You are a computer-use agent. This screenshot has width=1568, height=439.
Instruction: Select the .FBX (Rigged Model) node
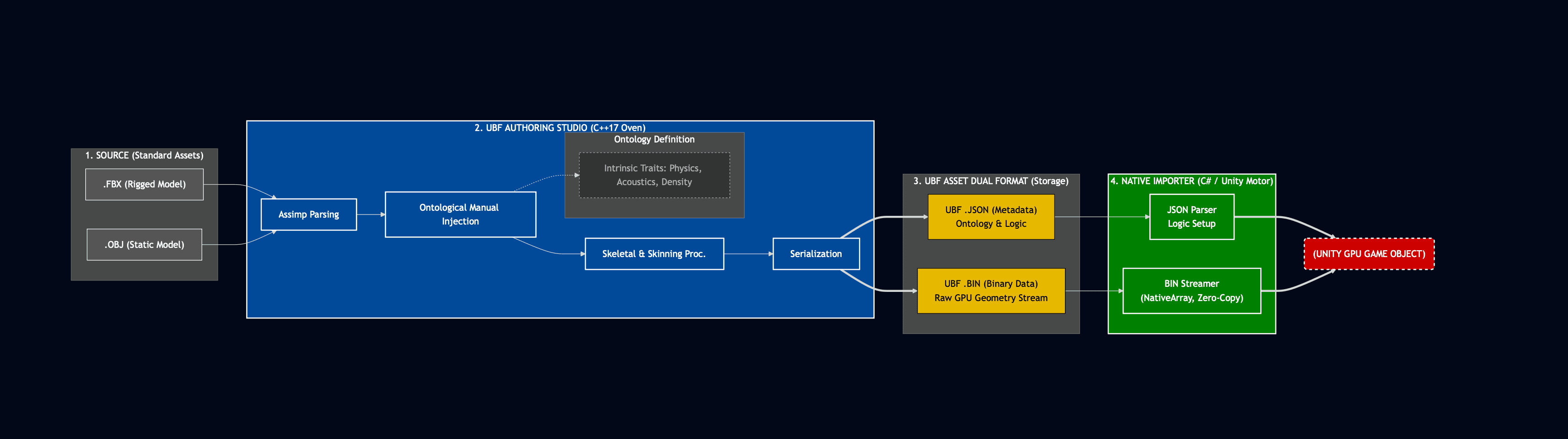tap(144, 184)
